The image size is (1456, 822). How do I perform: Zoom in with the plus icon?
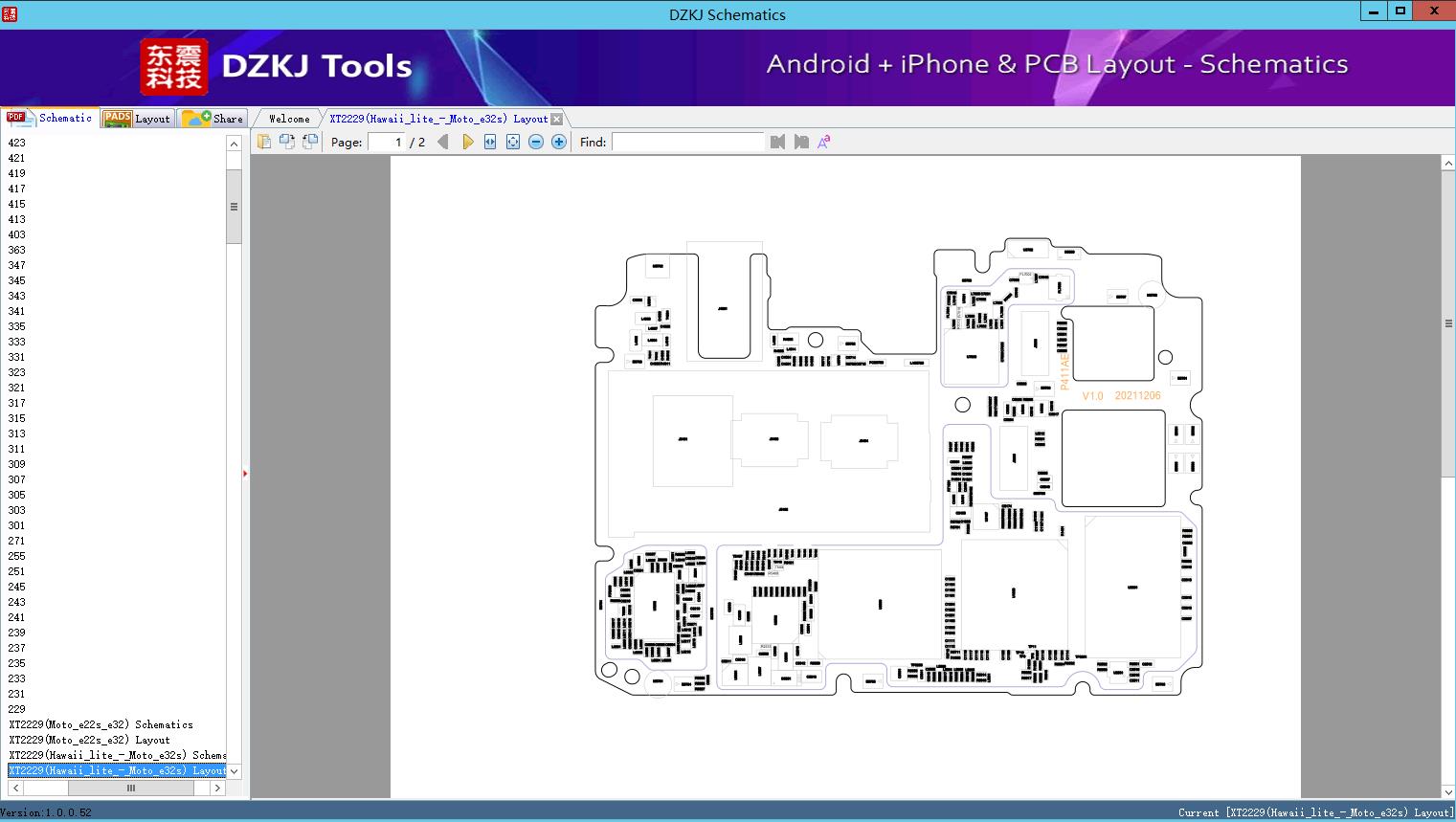click(x=559, y=142)
